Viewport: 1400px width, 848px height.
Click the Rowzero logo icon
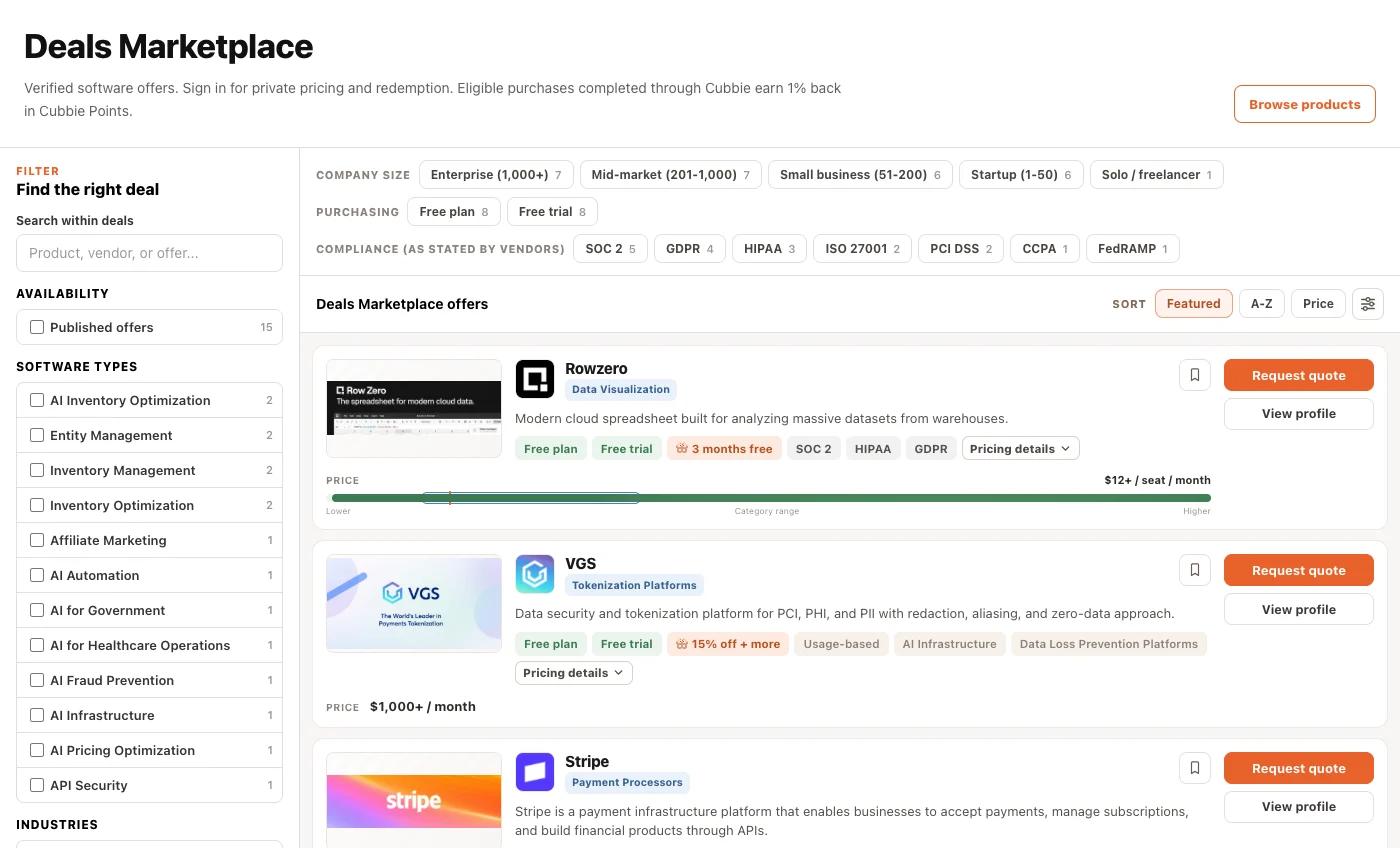tap(535, 379)
